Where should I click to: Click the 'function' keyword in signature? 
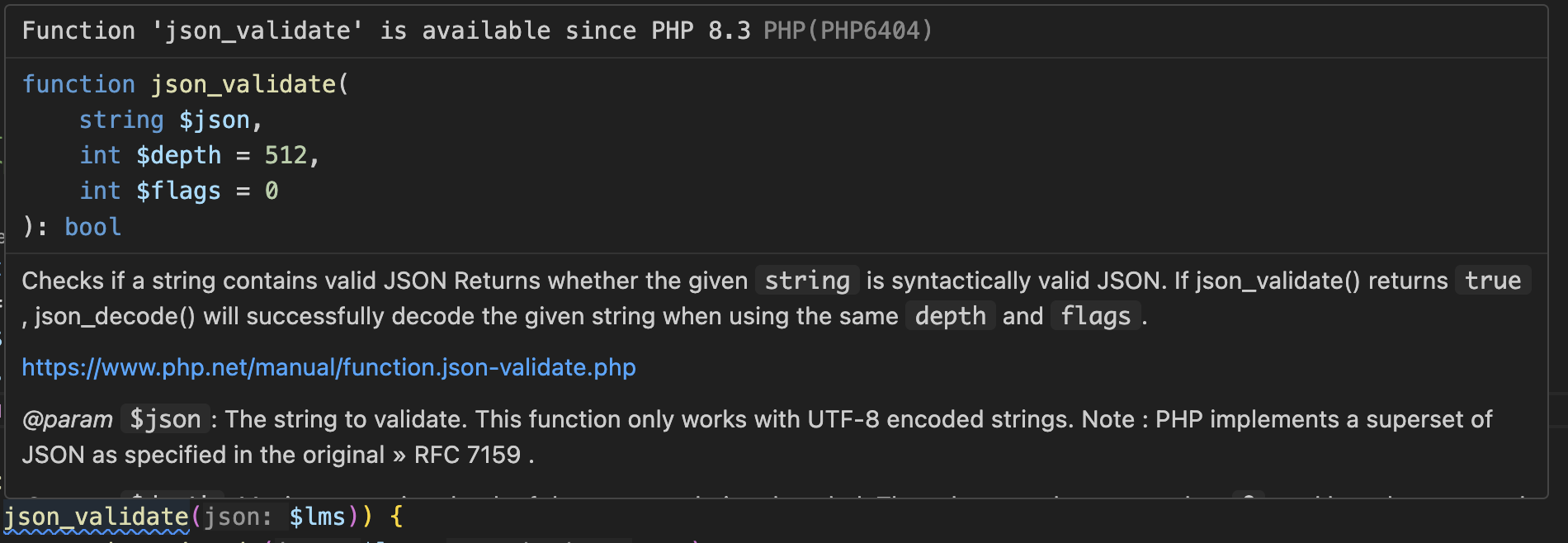[78, 84]
